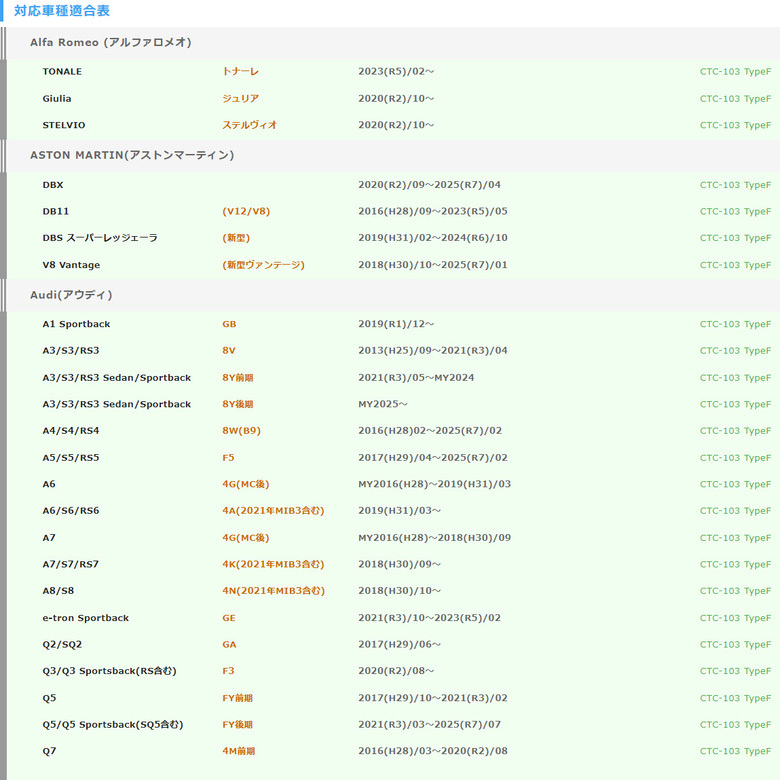Click the Q7 model name
This screenshot has width=780, height=780.
[49, 751]
